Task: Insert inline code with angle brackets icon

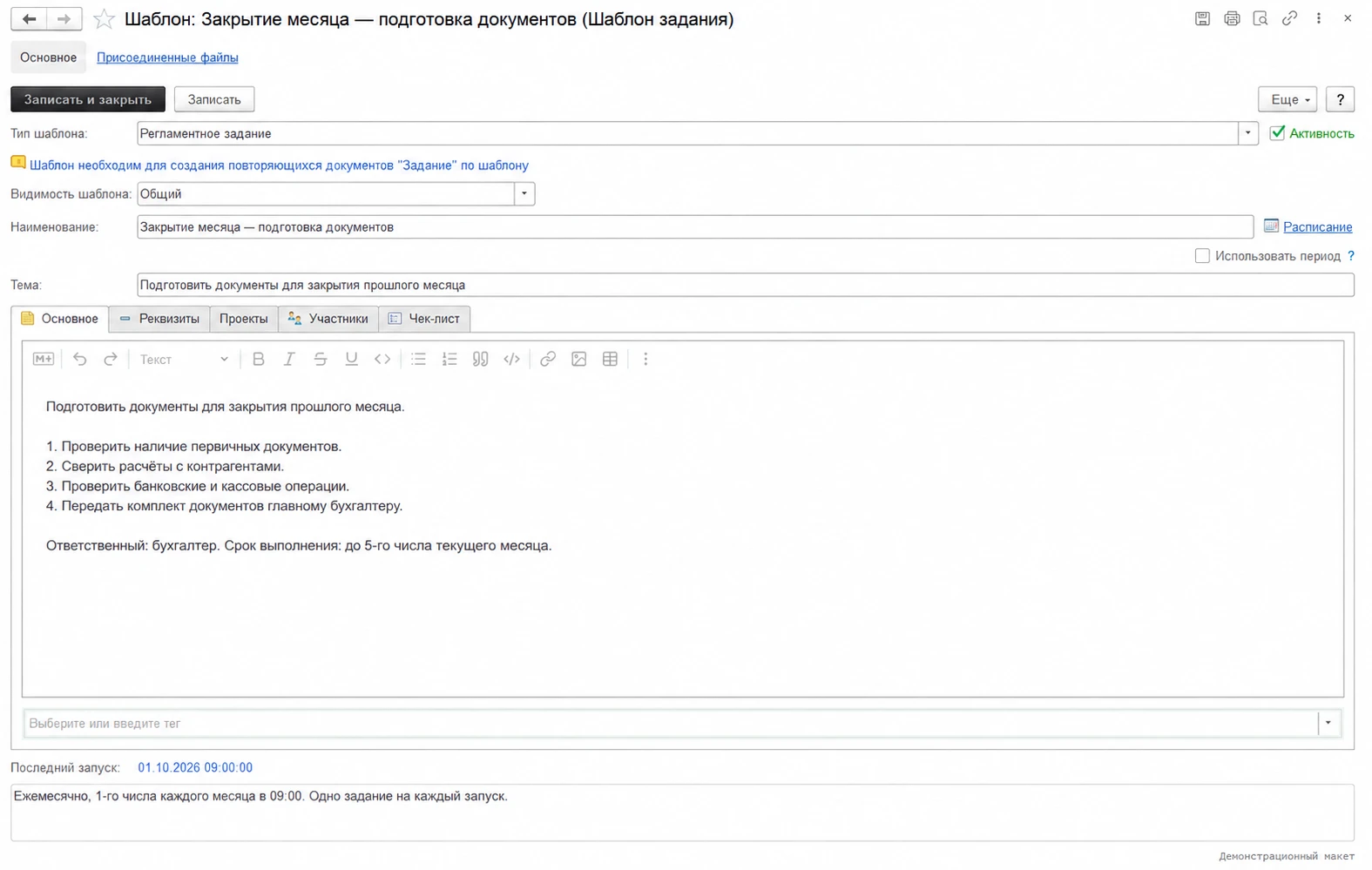Action: click(x=382, y=359)
